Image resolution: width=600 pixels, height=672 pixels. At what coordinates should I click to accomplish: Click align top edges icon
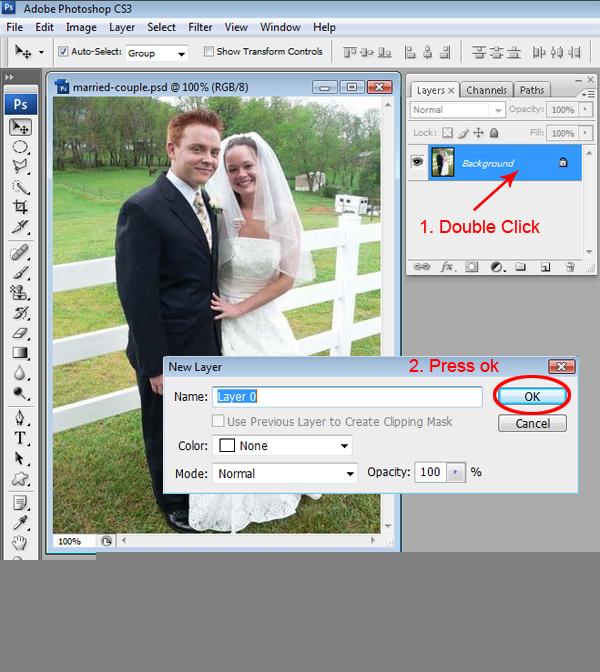350,52
